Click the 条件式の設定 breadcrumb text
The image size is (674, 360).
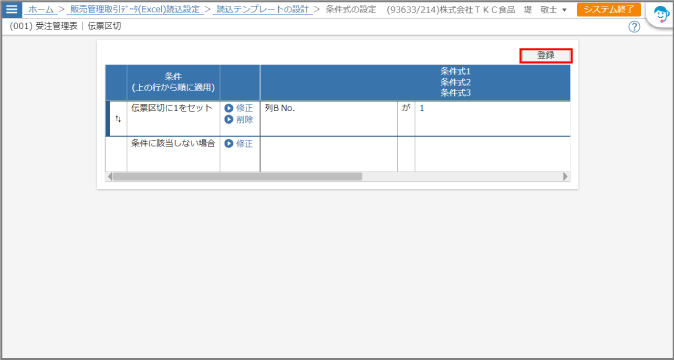point(351,9)
